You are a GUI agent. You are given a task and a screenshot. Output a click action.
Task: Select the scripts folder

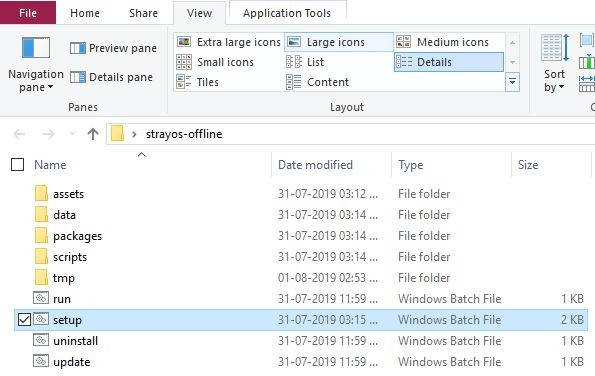41,257
